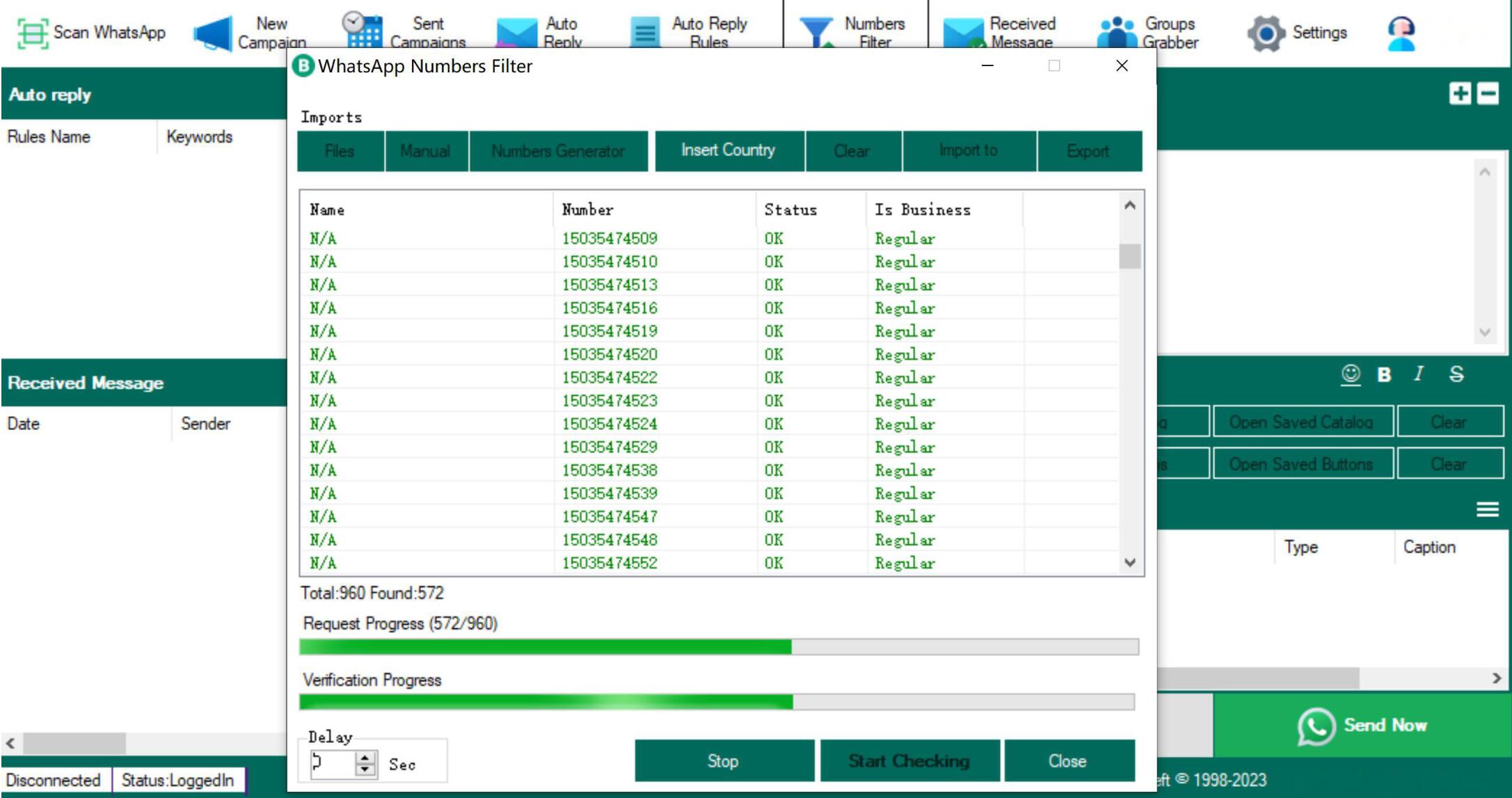Sort list by Number column header

point(654,209)
